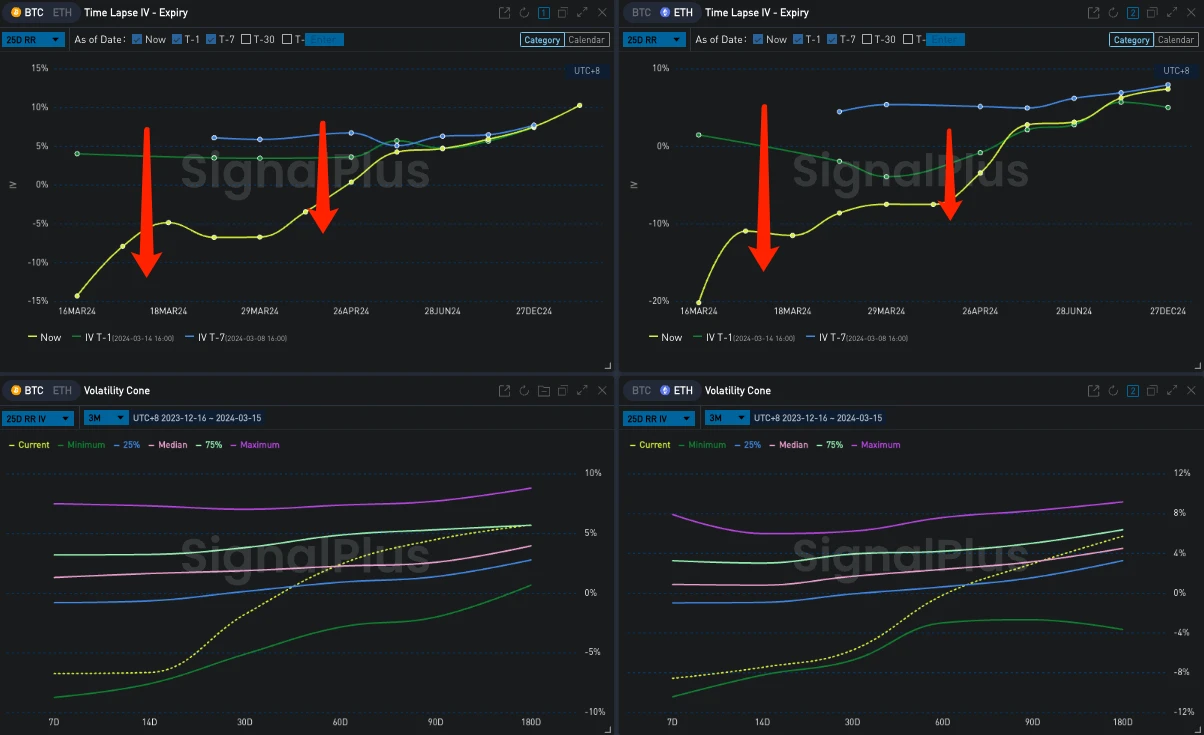Click folder icon in BTC Volatility Cone header
Screen dimensions: 1204x735
[x=543, y=391]
